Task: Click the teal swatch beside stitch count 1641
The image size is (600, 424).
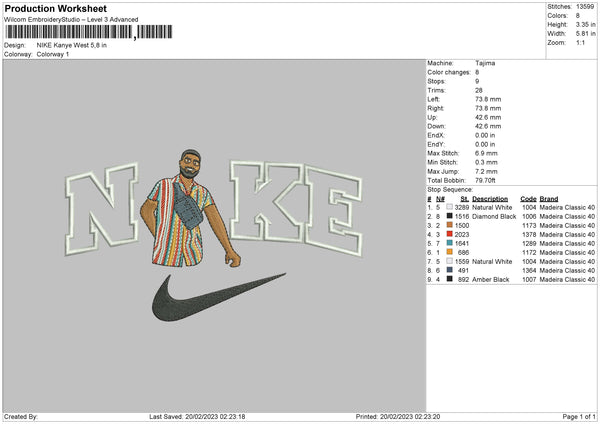Action: tap(450, 243)
